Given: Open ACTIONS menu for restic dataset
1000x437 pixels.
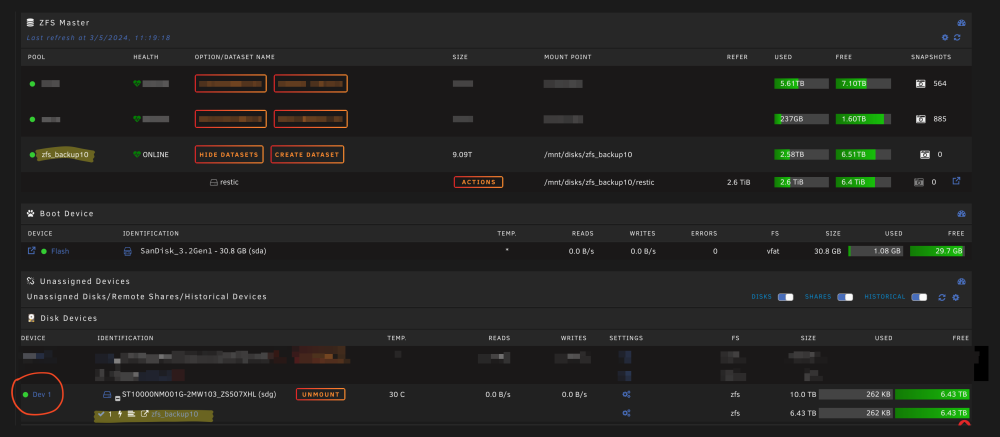Looking at the screenshot, I should click(x=478, y=182).
